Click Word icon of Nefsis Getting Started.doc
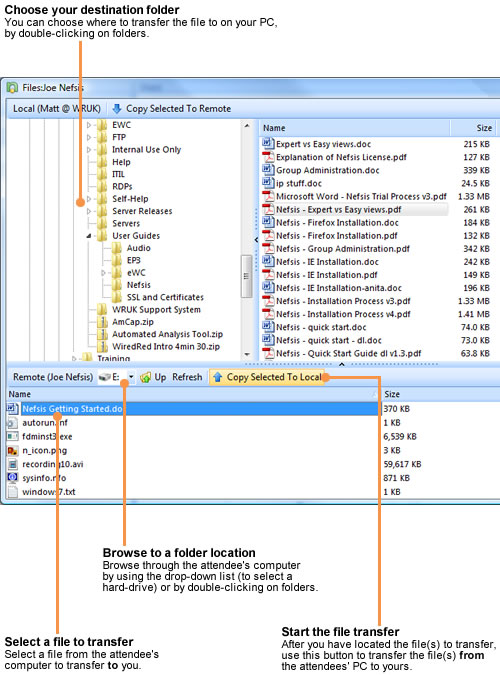This screenshot has width=500, height=675. tap(12, 409)
